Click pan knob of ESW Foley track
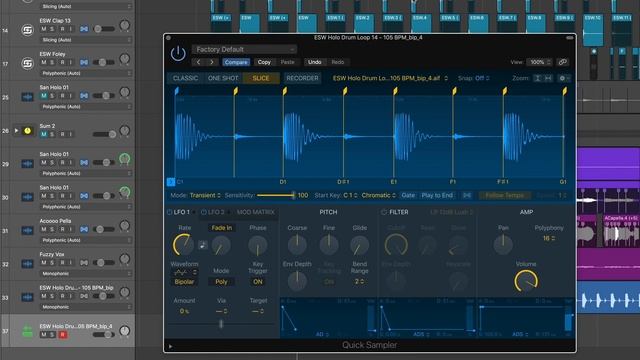The image size is (640, 360). pos(124,59)
